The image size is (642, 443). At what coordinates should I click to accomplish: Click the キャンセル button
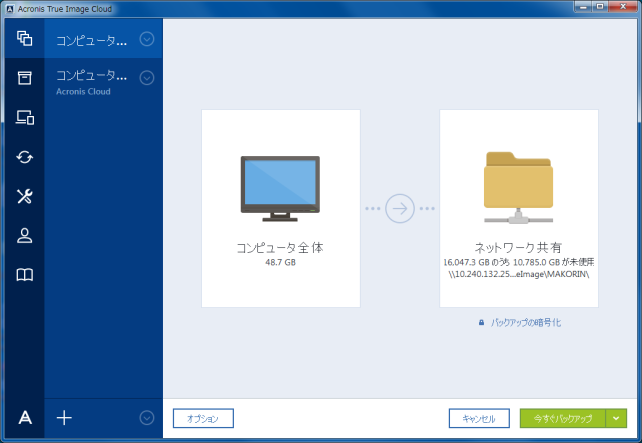[479, 418]
